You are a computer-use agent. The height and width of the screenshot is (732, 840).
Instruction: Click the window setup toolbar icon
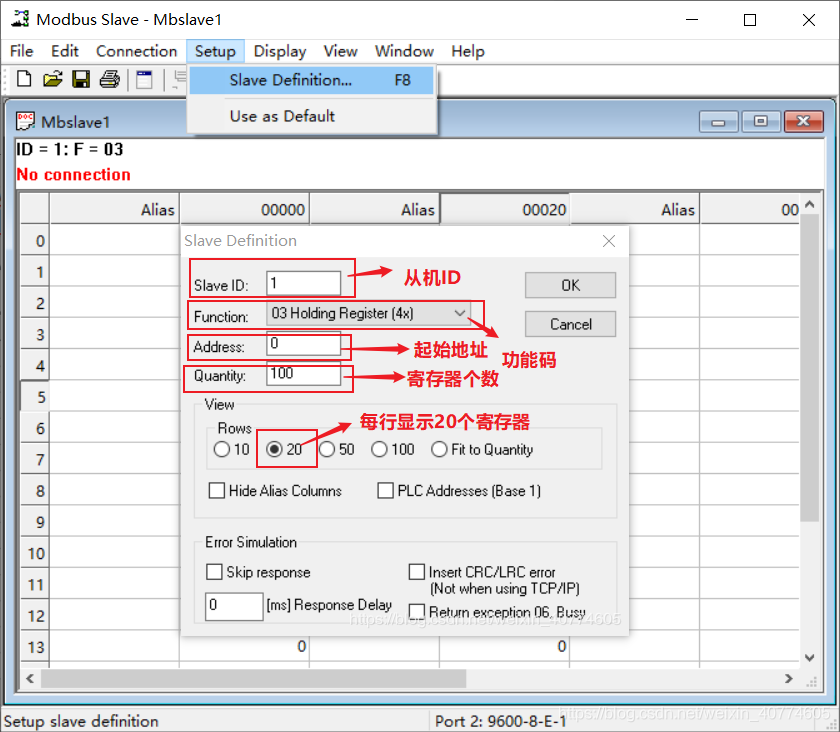(144, 79)
